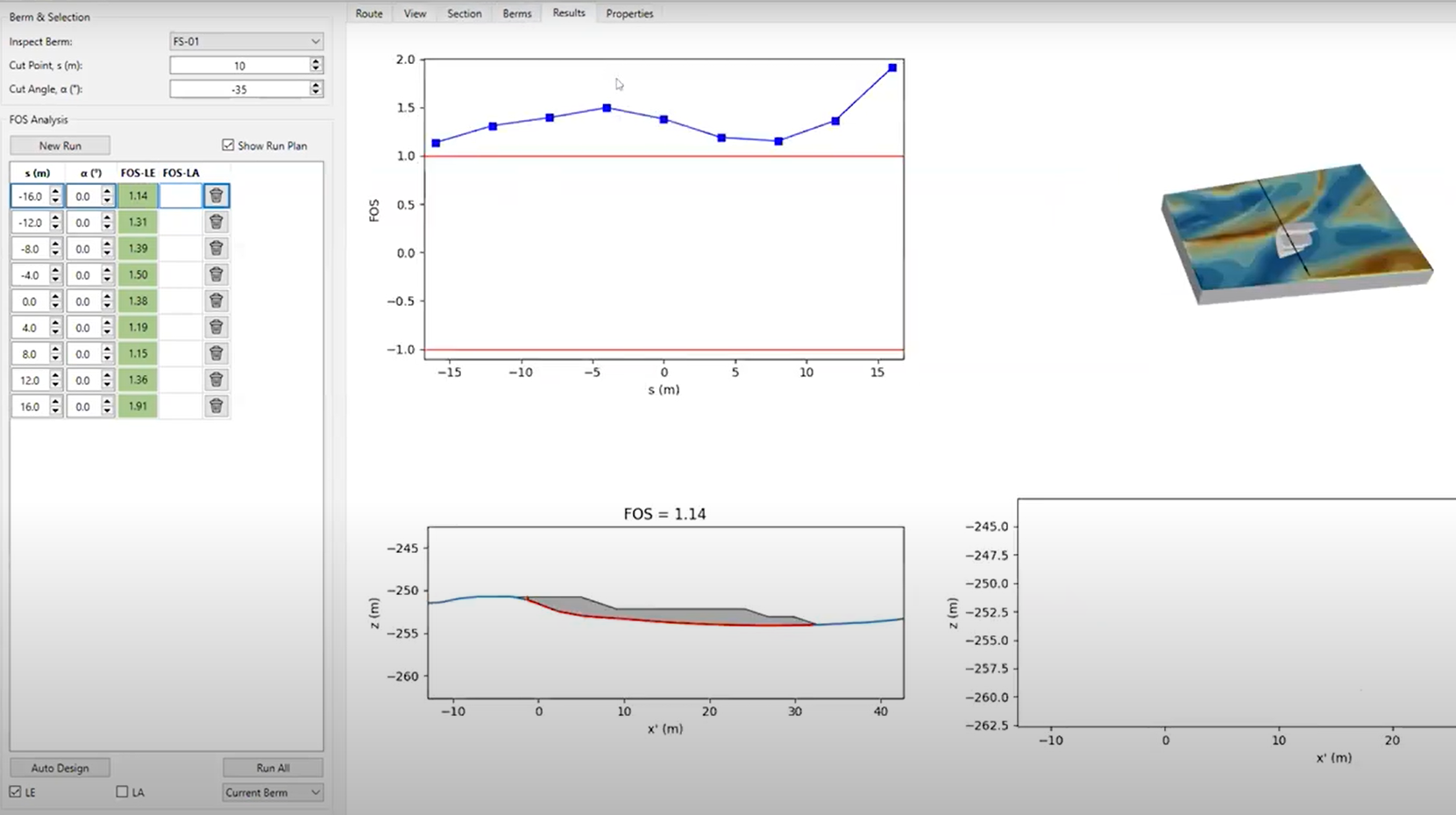The width and height of the screenshot is (1456, 815).
Task: Click the Auto Design button
Action: tap(60, 768)
